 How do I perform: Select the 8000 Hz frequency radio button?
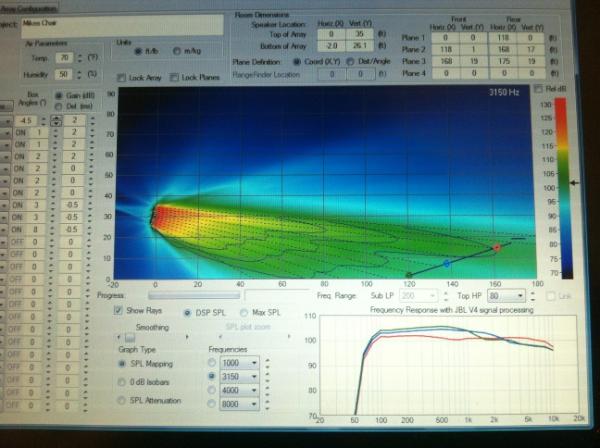[x=212, y=404]
